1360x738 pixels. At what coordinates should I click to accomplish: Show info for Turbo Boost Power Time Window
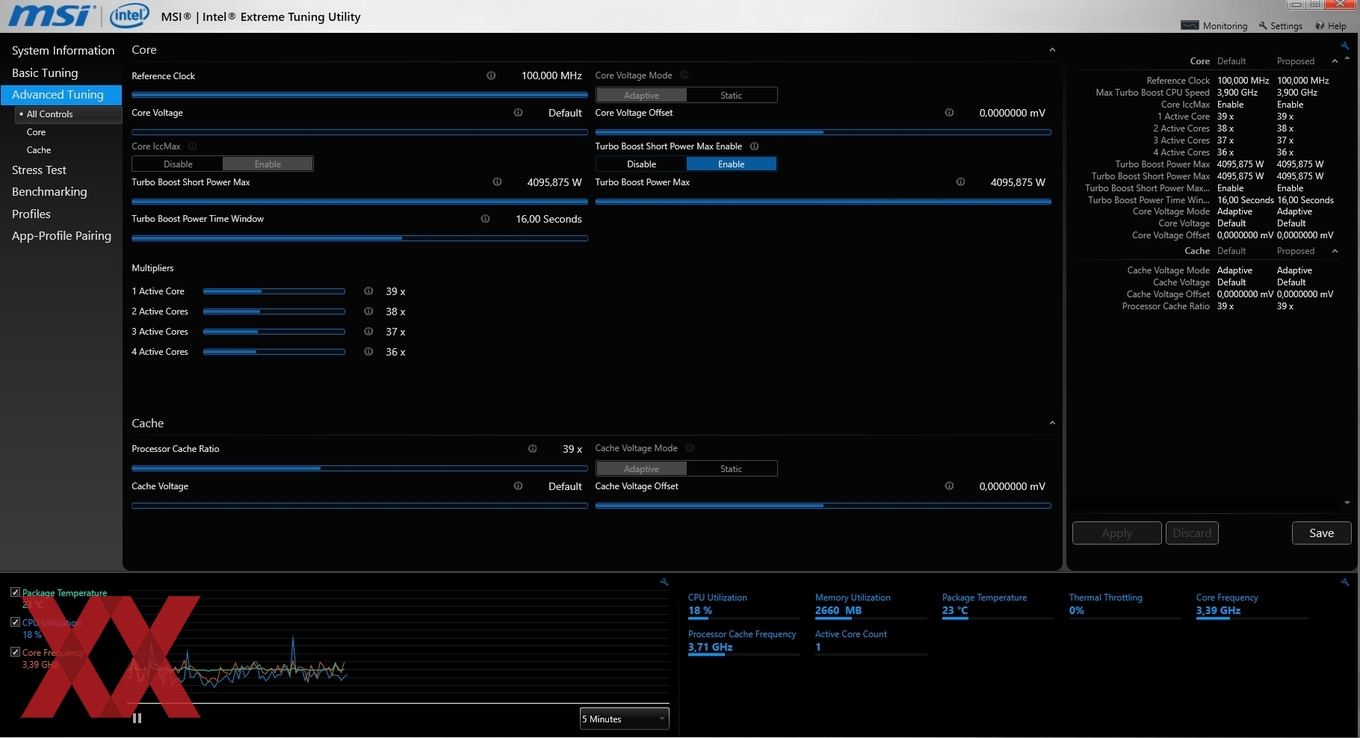click(485, 219)
